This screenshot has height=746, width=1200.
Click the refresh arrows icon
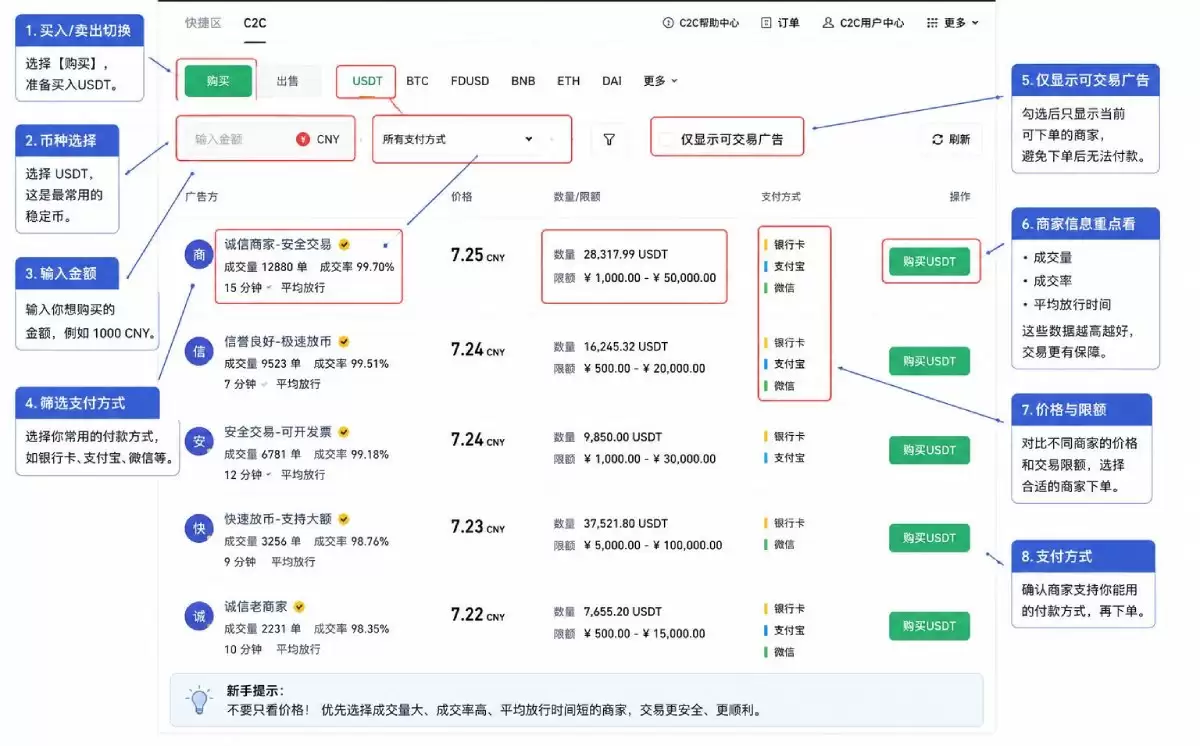pyautogui.click(x=937, y=139)
